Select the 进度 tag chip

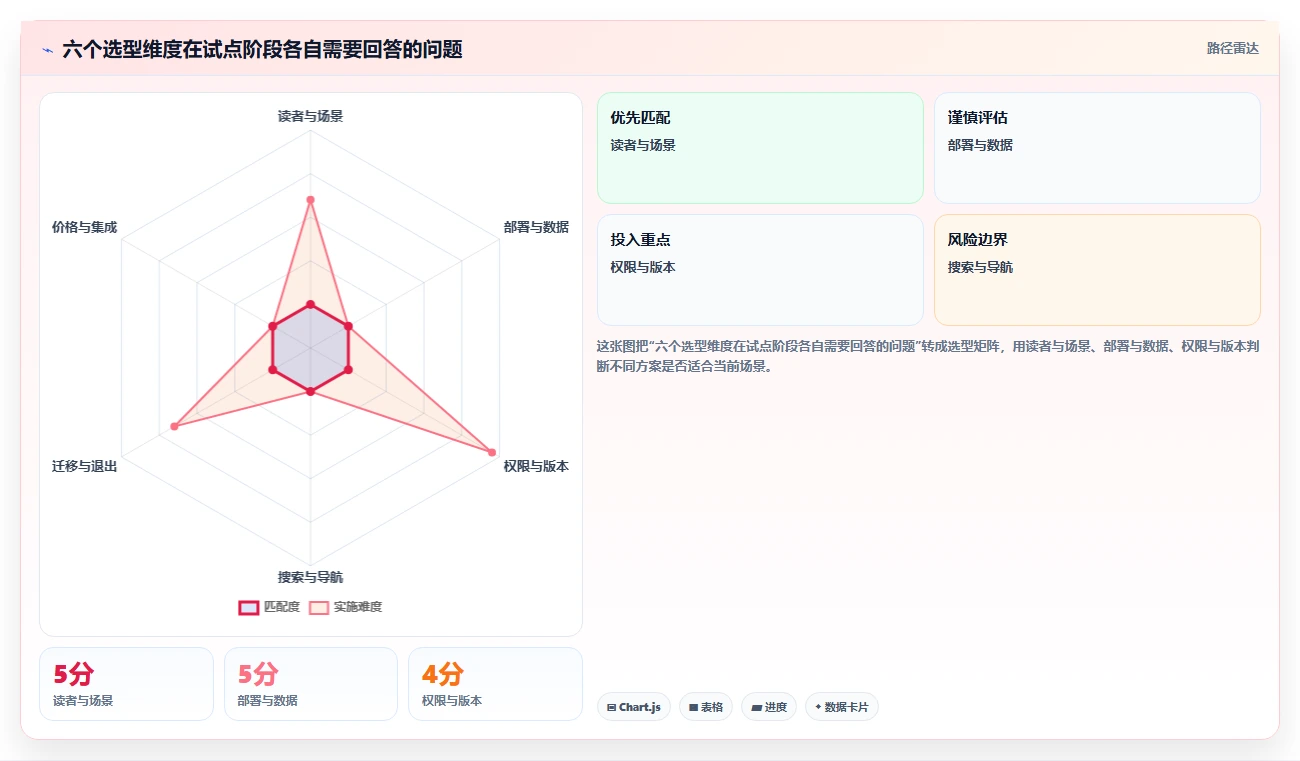(x=769, y=707)
